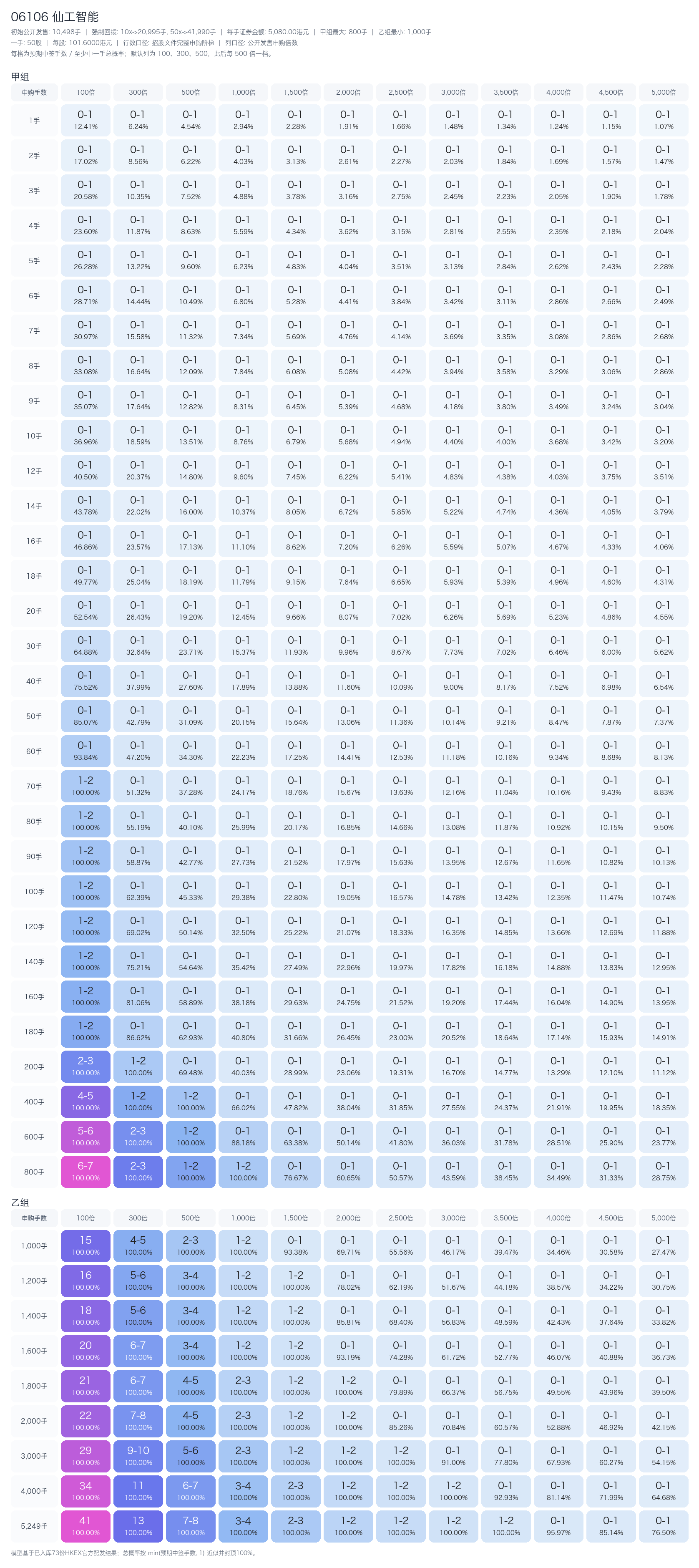Click the 6-7 cell in 800手 row
The width and height of the screenshot is (699, 1568).
click(85, 1172)
